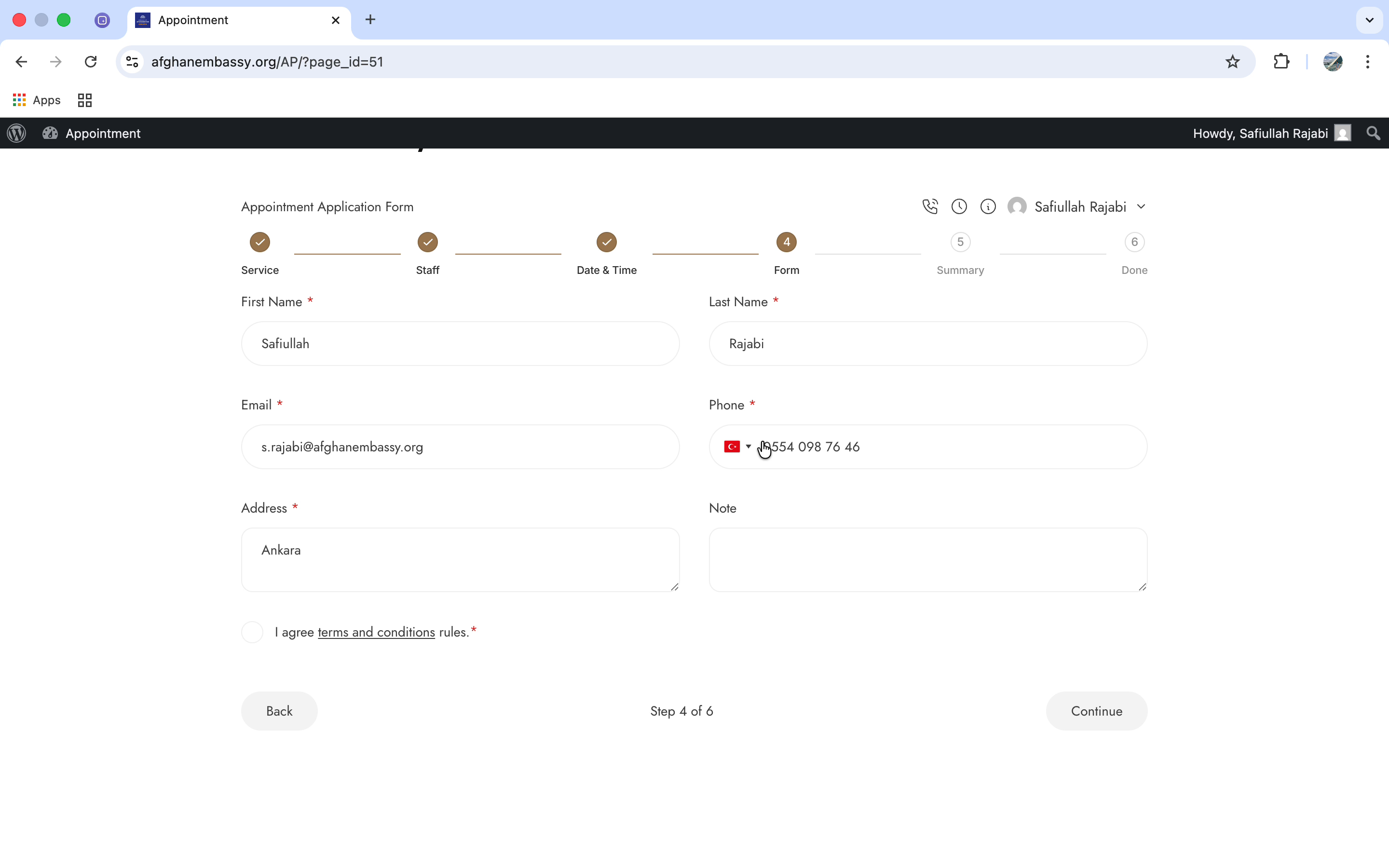Select the Staff step checkmark icon
Viewport: 1389px width, 868px height.
[427, 242]
